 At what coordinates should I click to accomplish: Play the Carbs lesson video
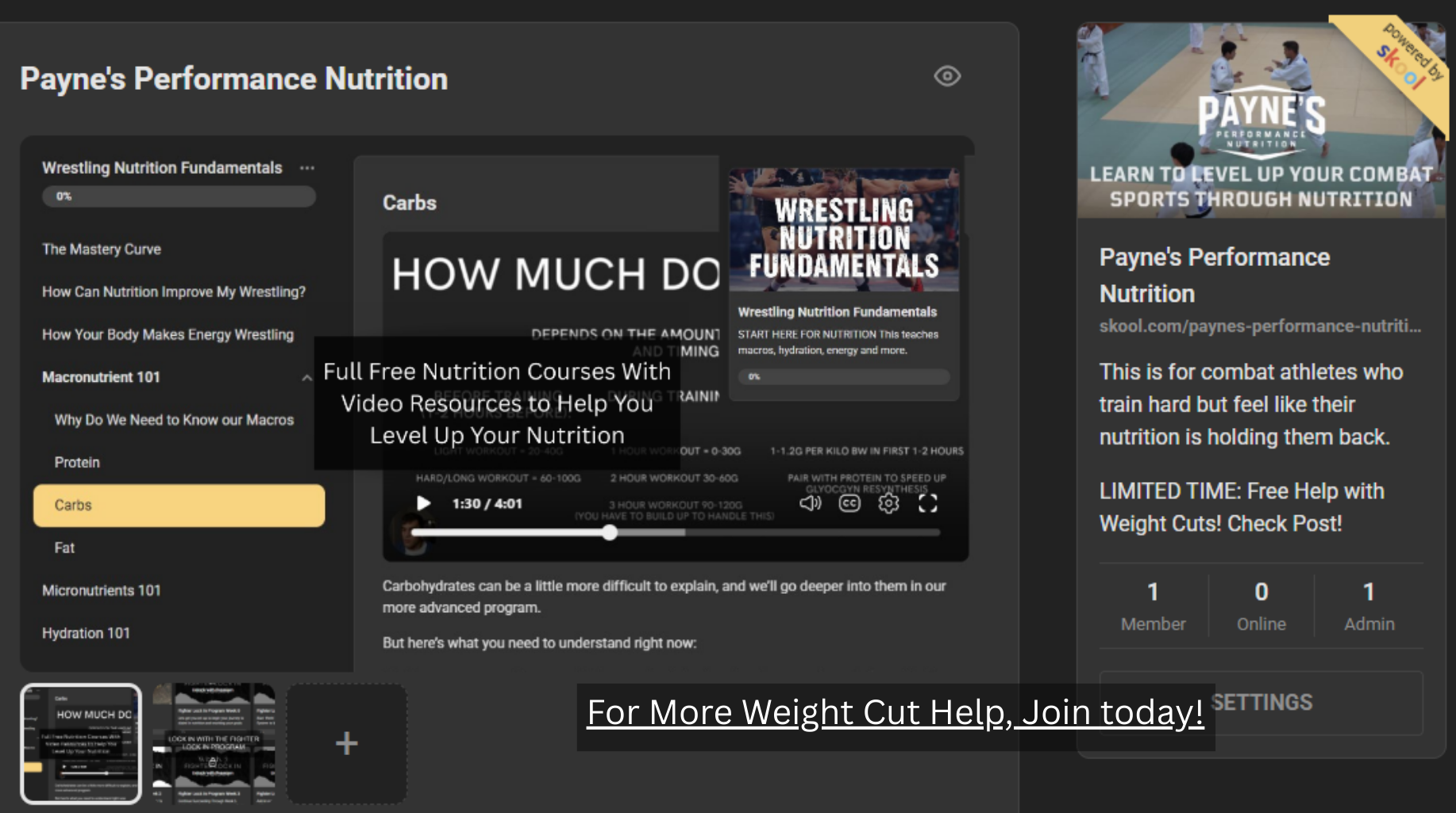423,503
